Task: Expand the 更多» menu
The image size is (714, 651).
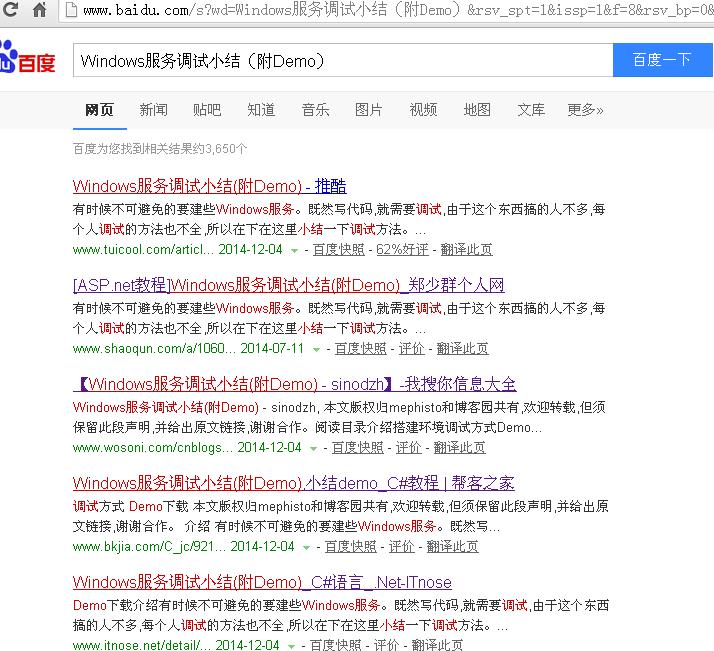Action: [585, 110]
